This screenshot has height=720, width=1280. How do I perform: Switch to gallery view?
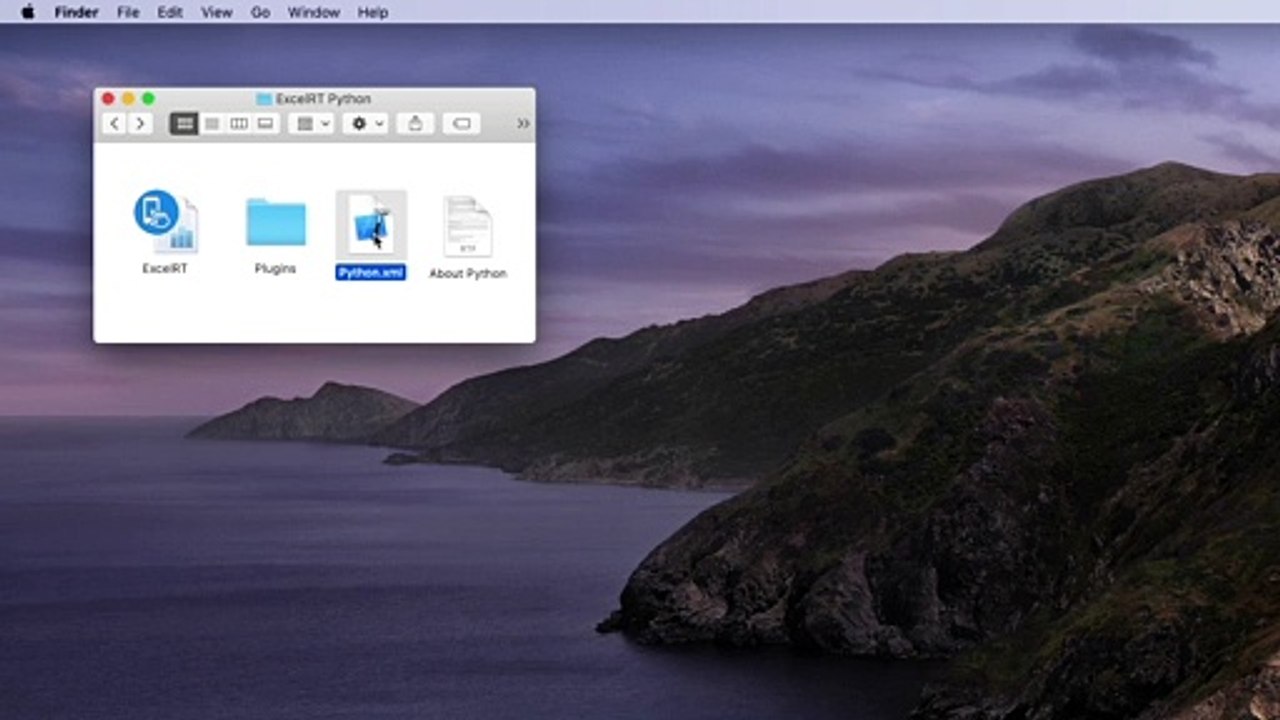point(265,123)
